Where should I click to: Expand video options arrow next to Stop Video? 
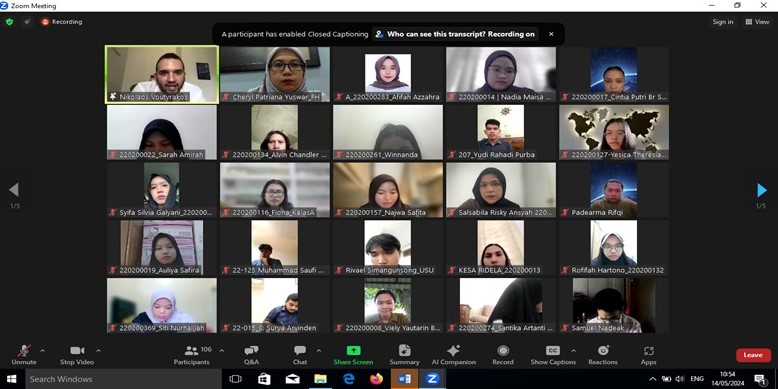point(98,351)
